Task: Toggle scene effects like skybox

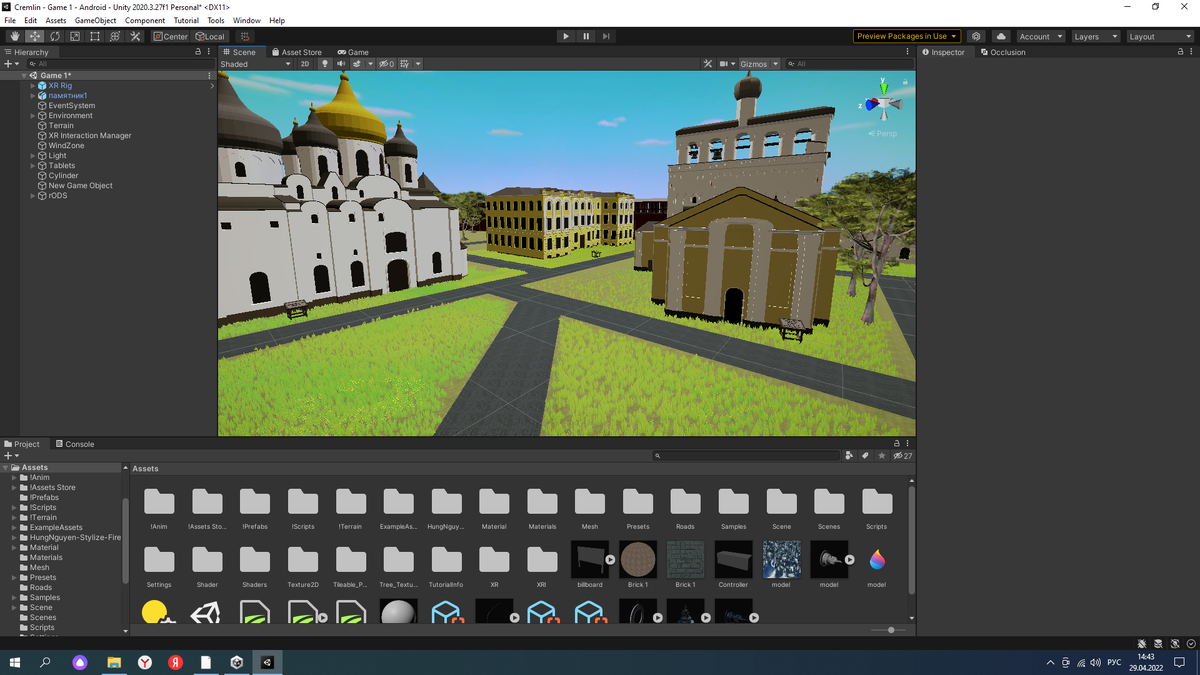Action: pos(357,64)
